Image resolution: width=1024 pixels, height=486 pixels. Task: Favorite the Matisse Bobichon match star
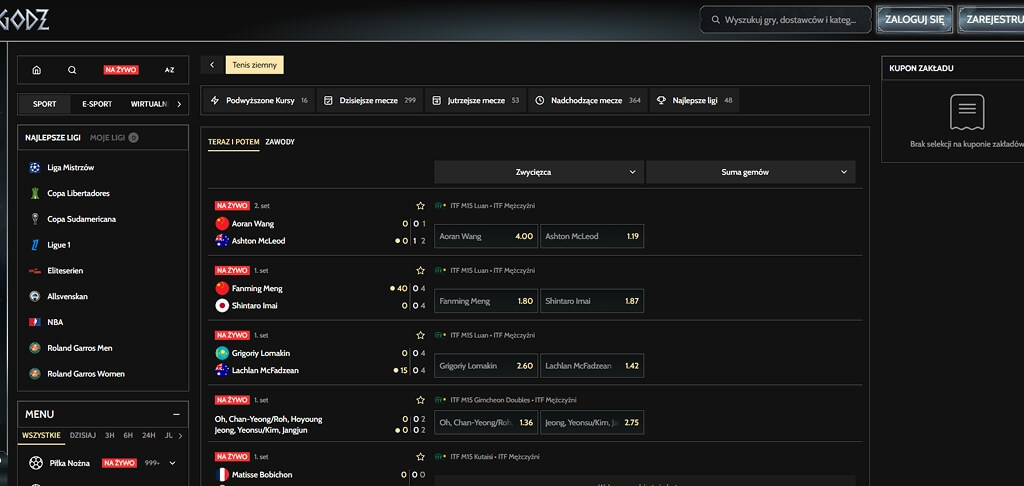pyautogui.click(x=421, y=457)
